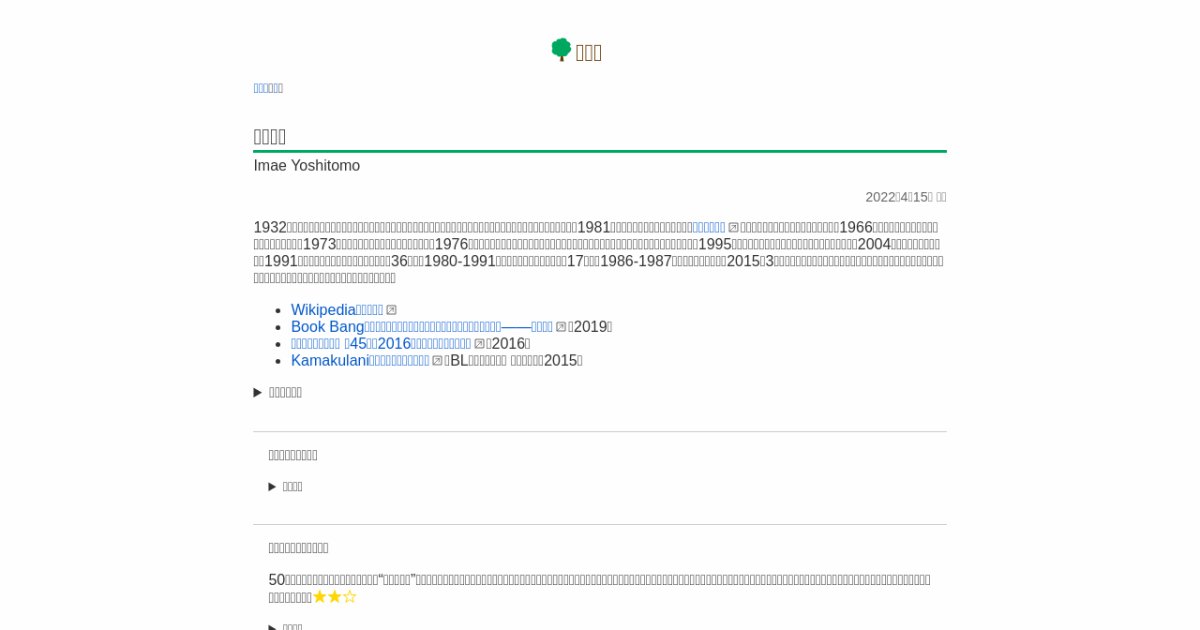Open the Kamakulani link
The height and width of the screenshot is (630, 1200).
(x=360, y=361)
